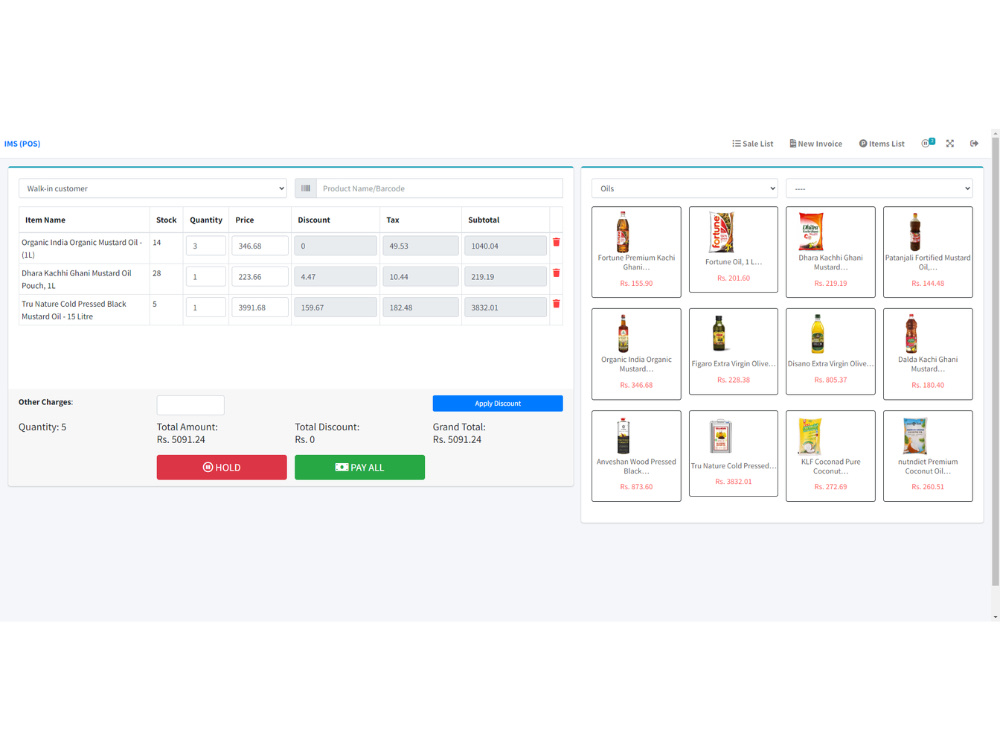Add KLF Coconad Pure Coconut product card
Screen dimensions: 1000x750
pos(830,455)
